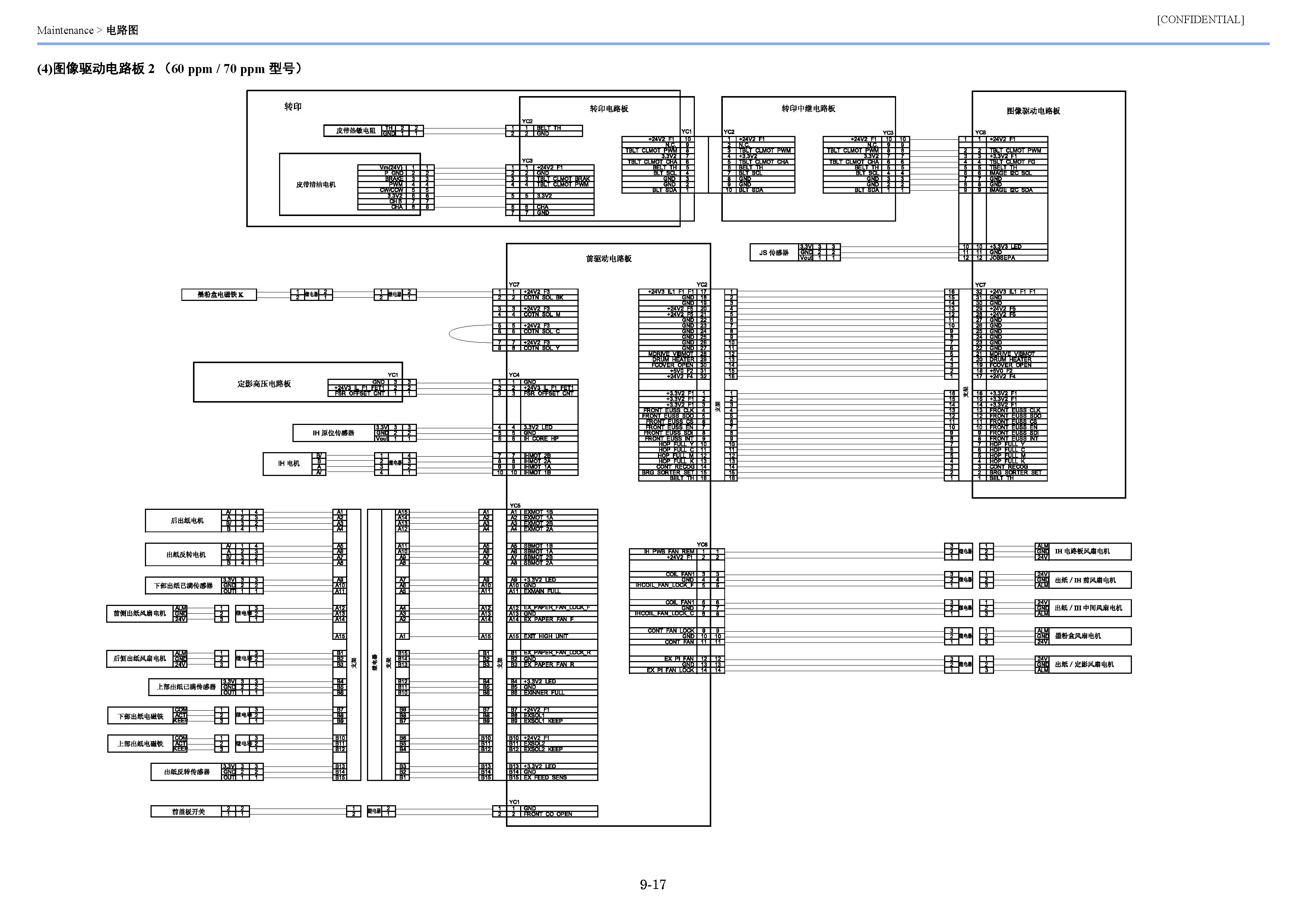Viewport: 1307px width, 924px height.
Task: Select the TBLT CLMOT FG signal name
Action: click(1012, 162)
